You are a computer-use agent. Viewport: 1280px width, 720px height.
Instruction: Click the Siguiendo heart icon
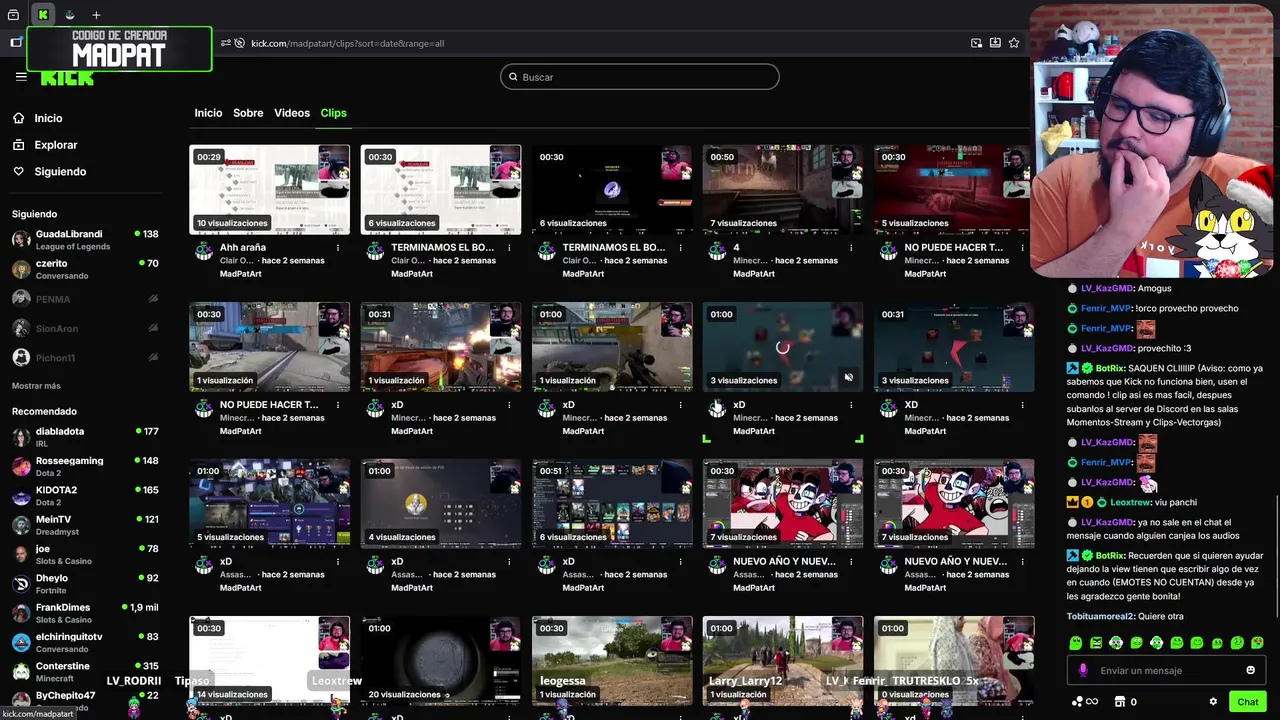18,172
